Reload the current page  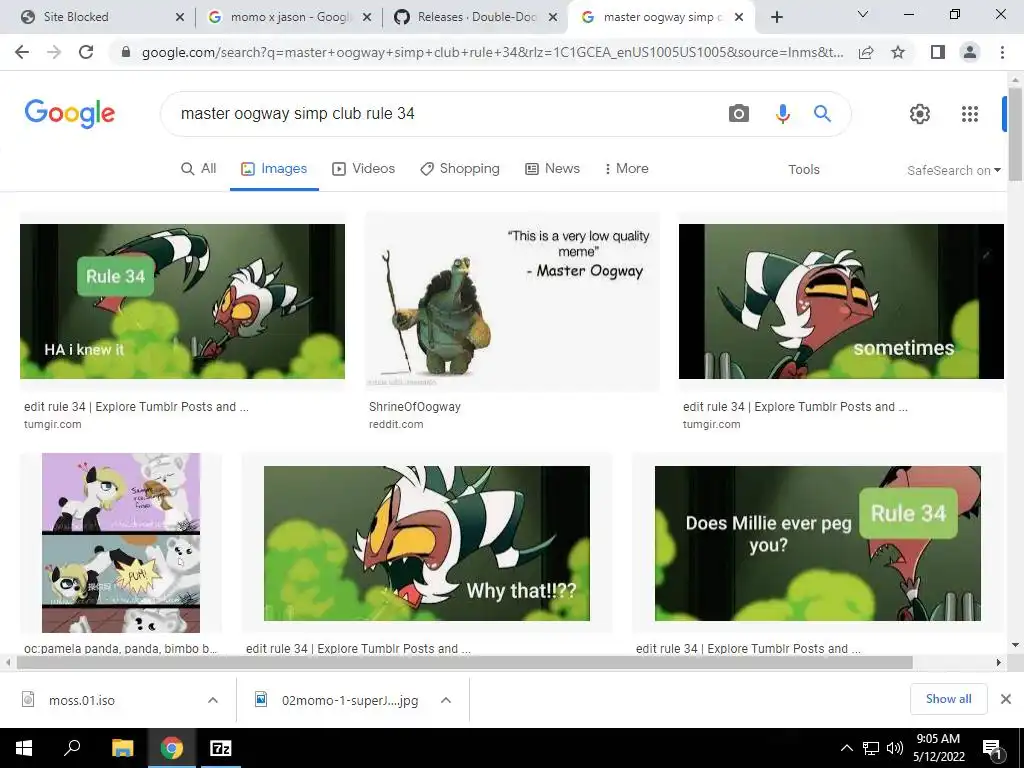pyautogui.click(x=86, y=52)
